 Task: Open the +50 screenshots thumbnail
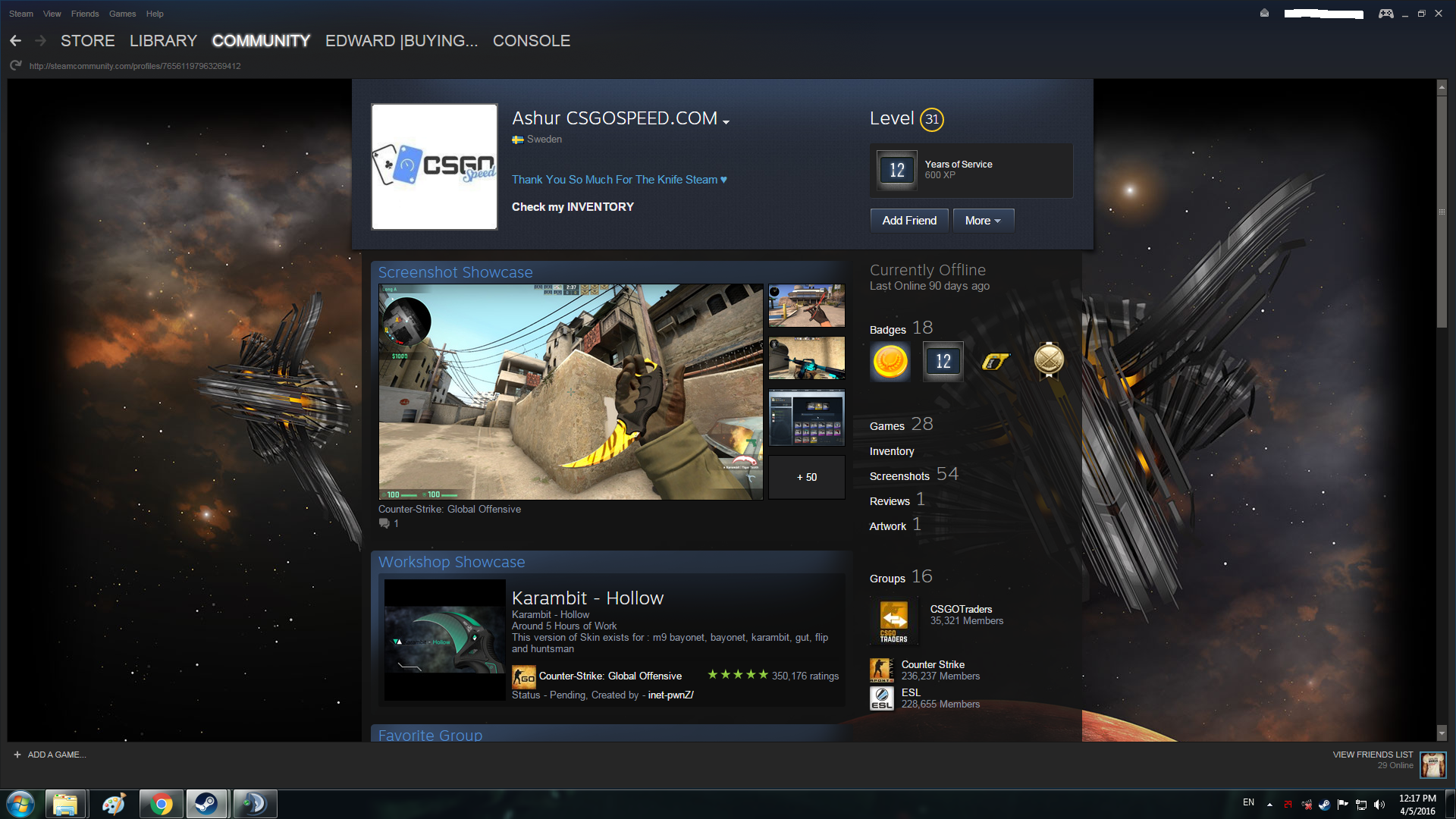[x=806, y=477]
